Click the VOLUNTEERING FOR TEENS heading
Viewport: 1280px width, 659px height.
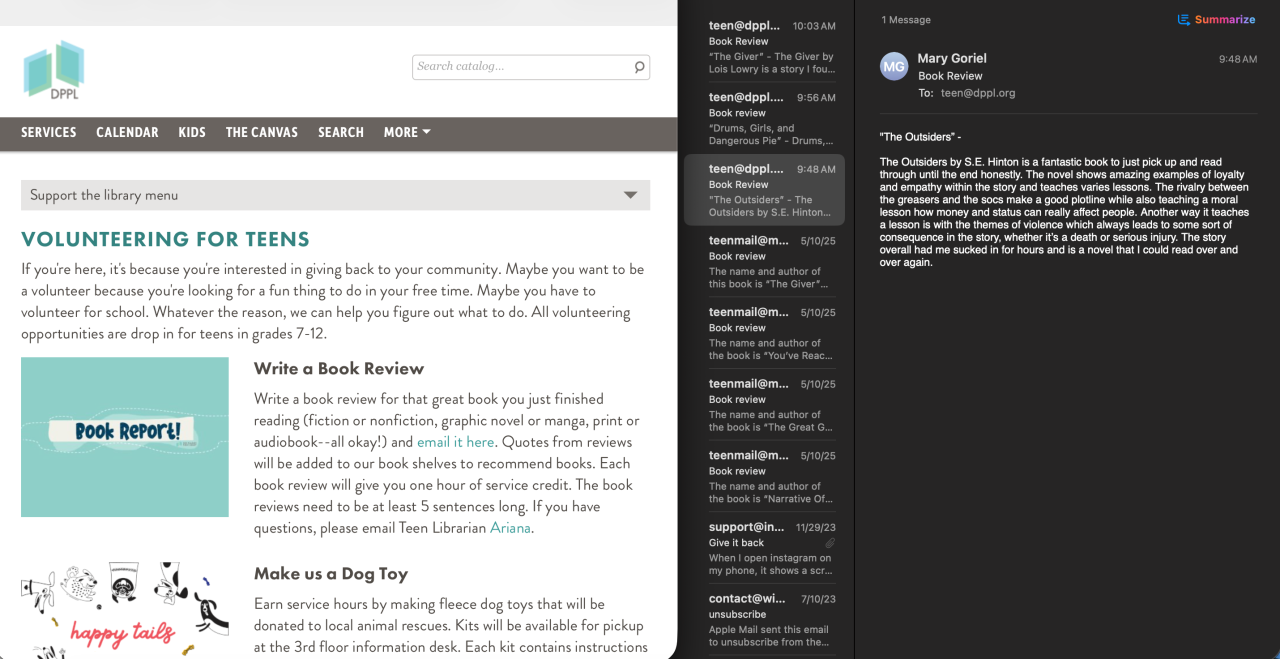[165, 239]
